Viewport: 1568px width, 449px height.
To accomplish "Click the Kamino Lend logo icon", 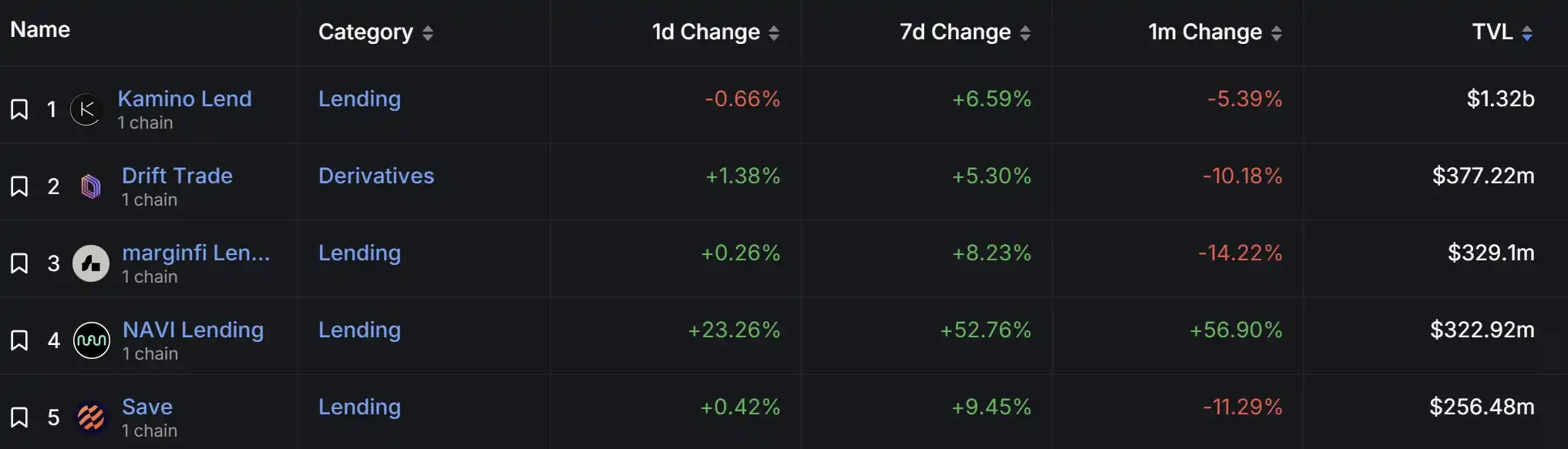I will (86, 109).
